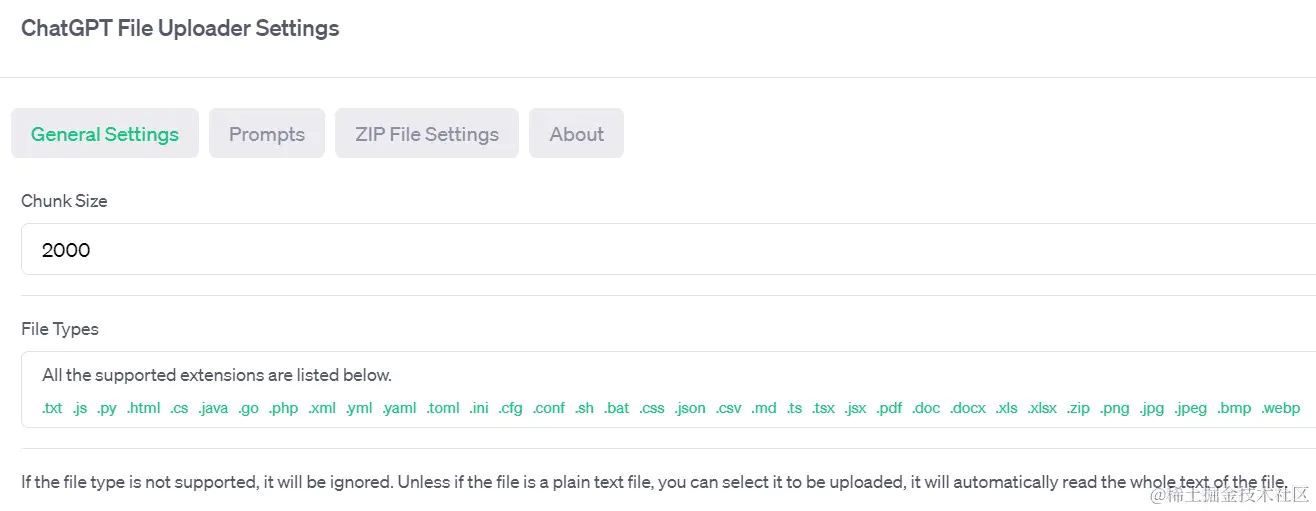Click the .txt extension tag
The width and height of the screenshot is (1316, 511).
[x=52, y=408]
